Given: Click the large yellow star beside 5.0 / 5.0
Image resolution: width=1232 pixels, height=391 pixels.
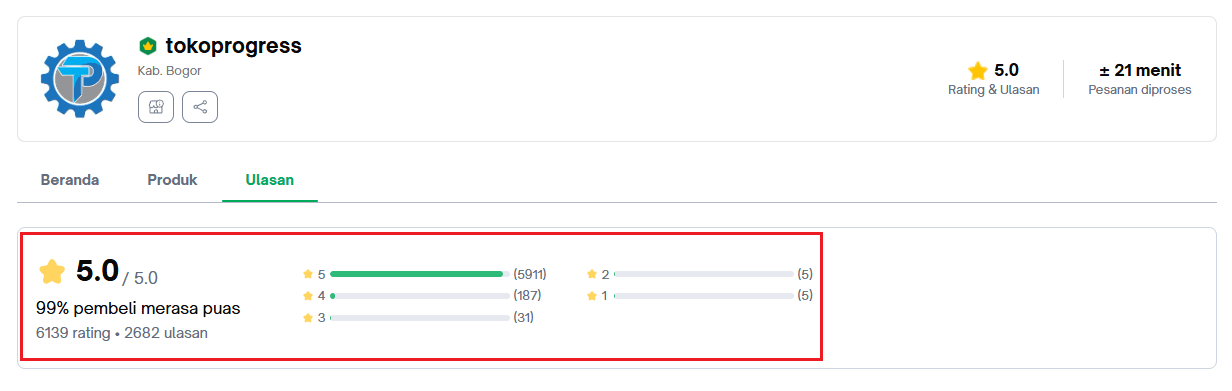Looking at the screenshot, I should 52,271.
